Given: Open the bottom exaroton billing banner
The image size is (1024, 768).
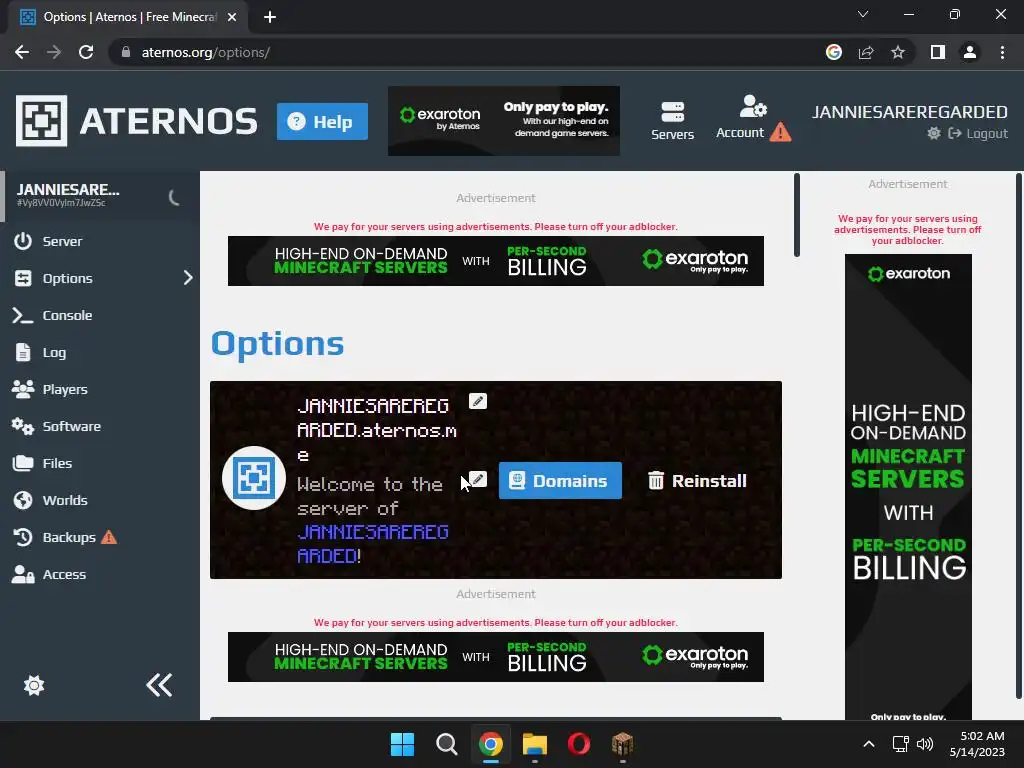Looking at the screenshot, I should coord(496,657).
